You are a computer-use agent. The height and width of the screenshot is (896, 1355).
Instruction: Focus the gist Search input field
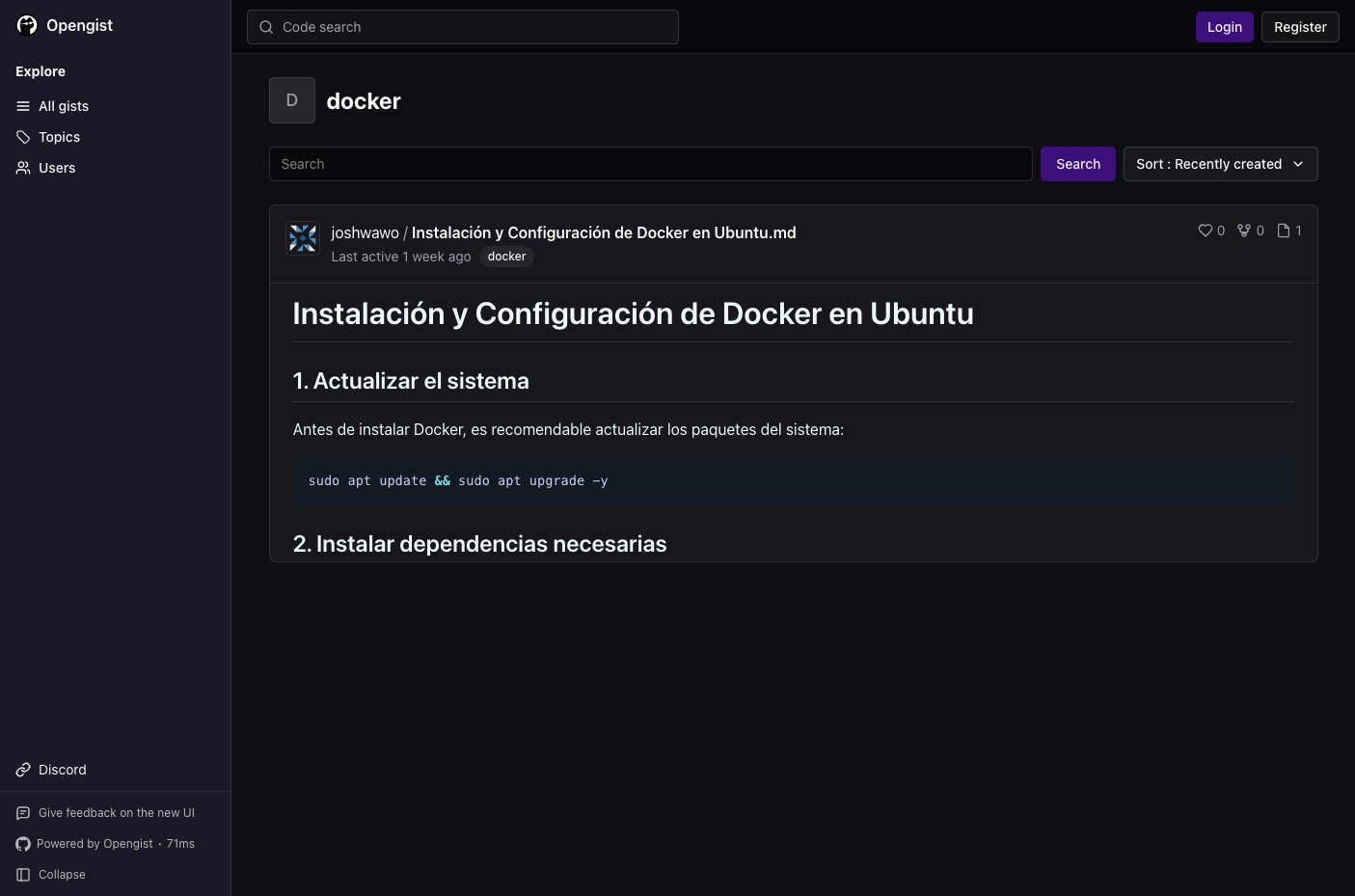click(x=651, y=164)
